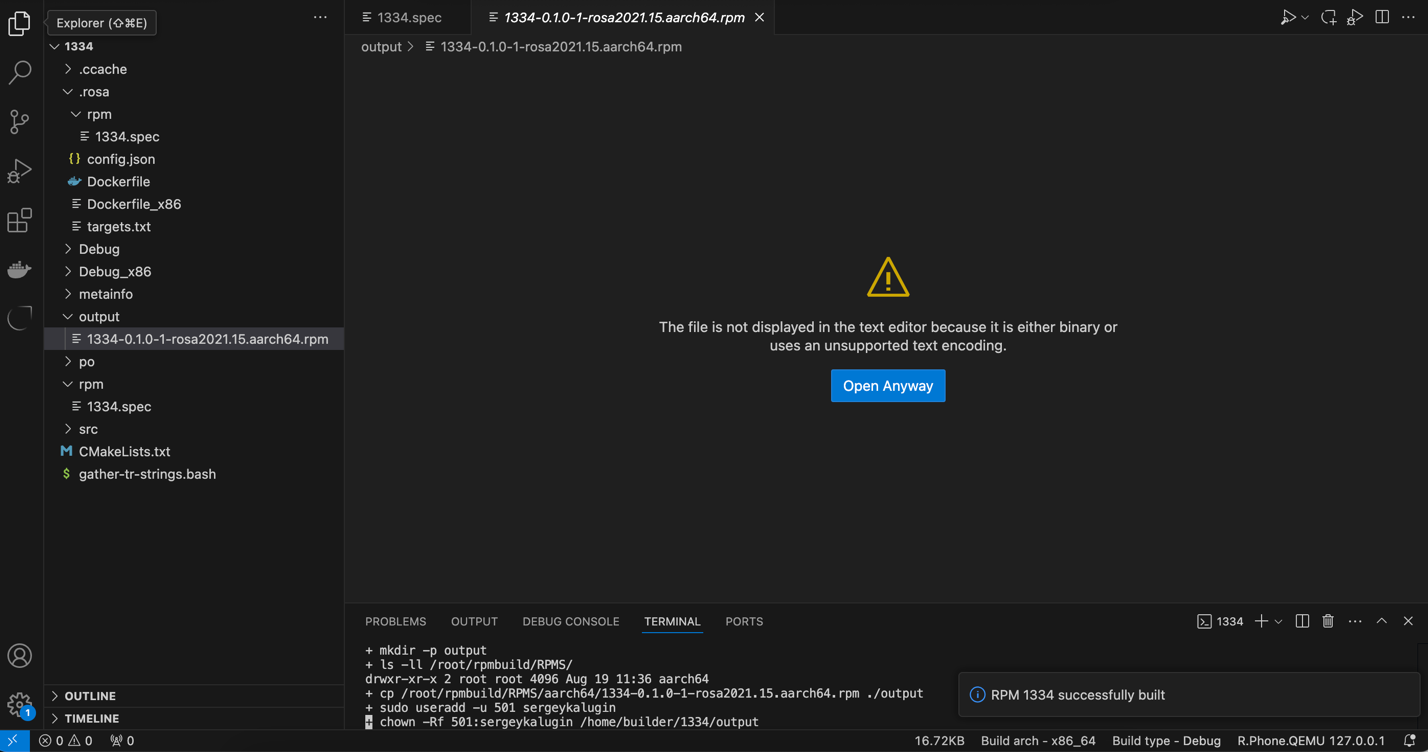Open the Docker view in activity bar
This screenshot has width=1428, height=752.
pyautogui.click(x=20, y=270)
